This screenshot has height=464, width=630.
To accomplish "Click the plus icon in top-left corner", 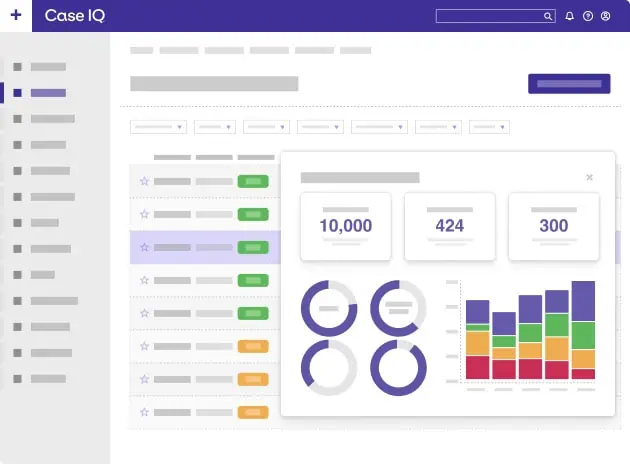I will point(15,15).
